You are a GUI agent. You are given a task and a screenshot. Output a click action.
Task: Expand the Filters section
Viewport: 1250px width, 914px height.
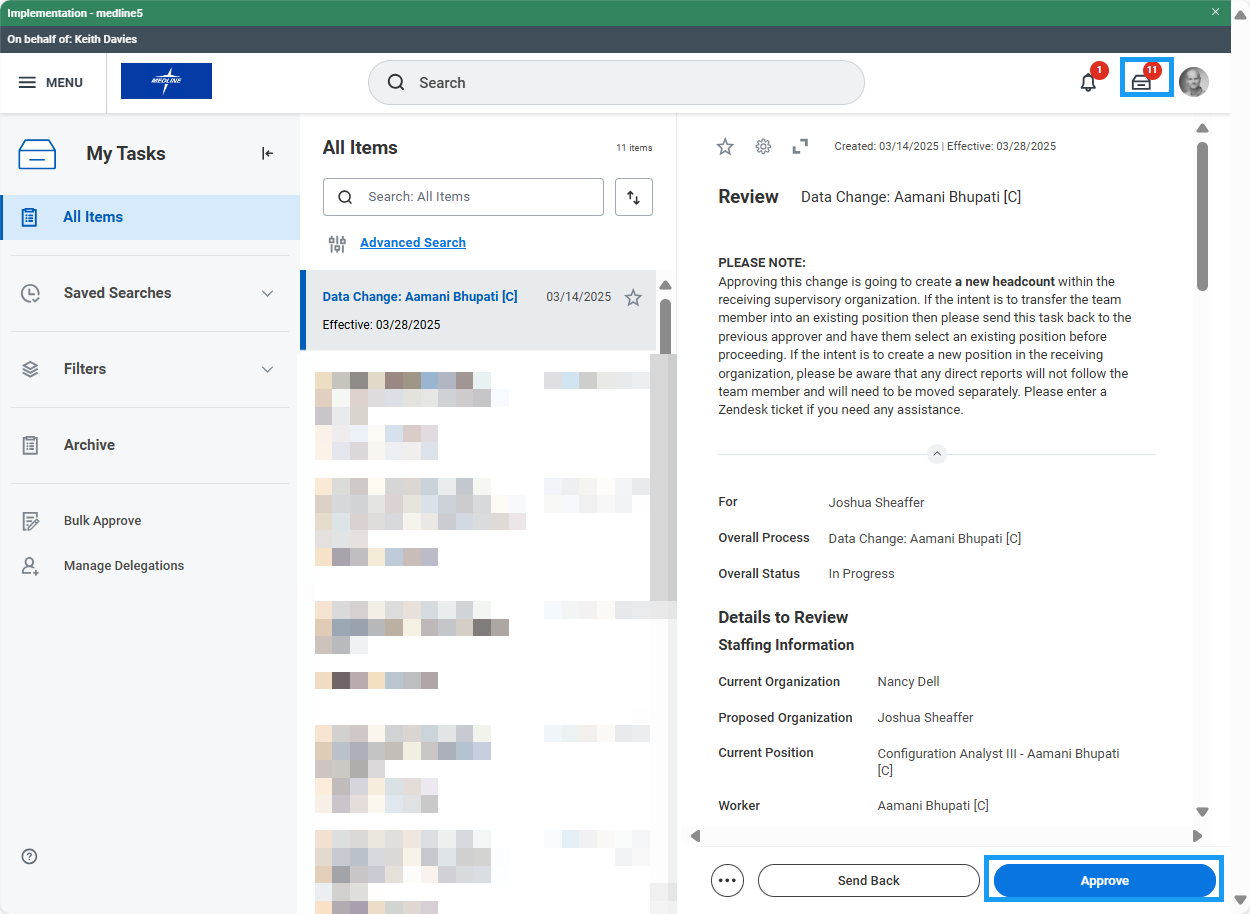[x=267, y=369]
